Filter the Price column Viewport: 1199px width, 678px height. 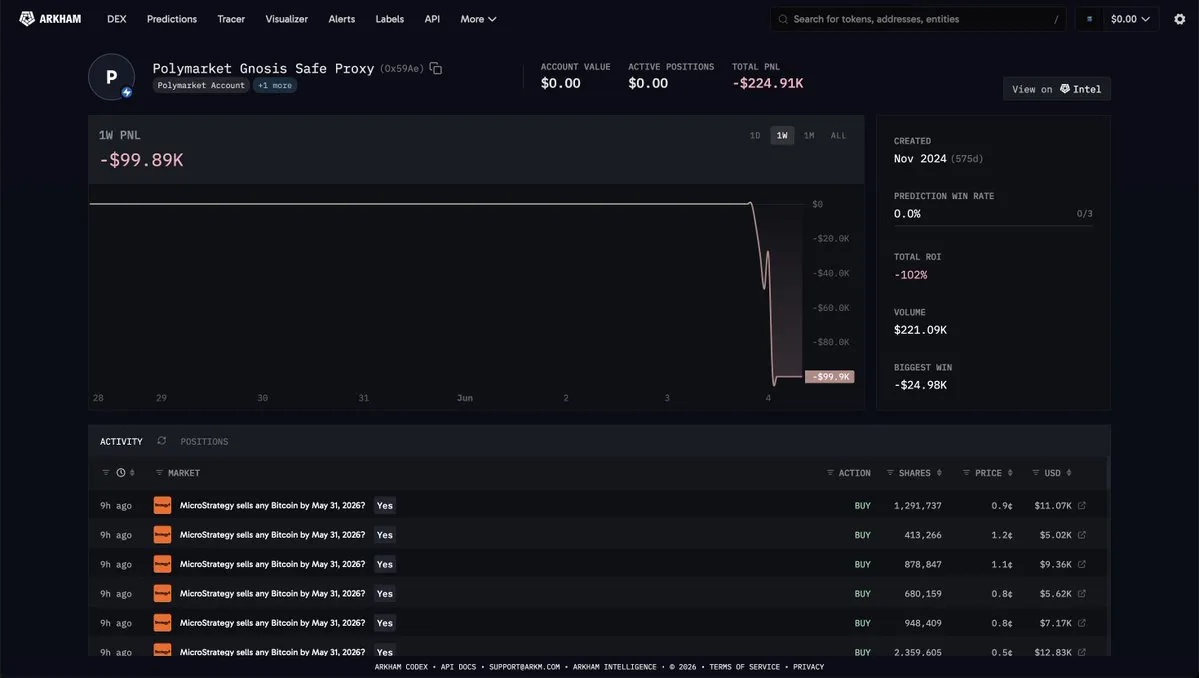pos(967,472)
